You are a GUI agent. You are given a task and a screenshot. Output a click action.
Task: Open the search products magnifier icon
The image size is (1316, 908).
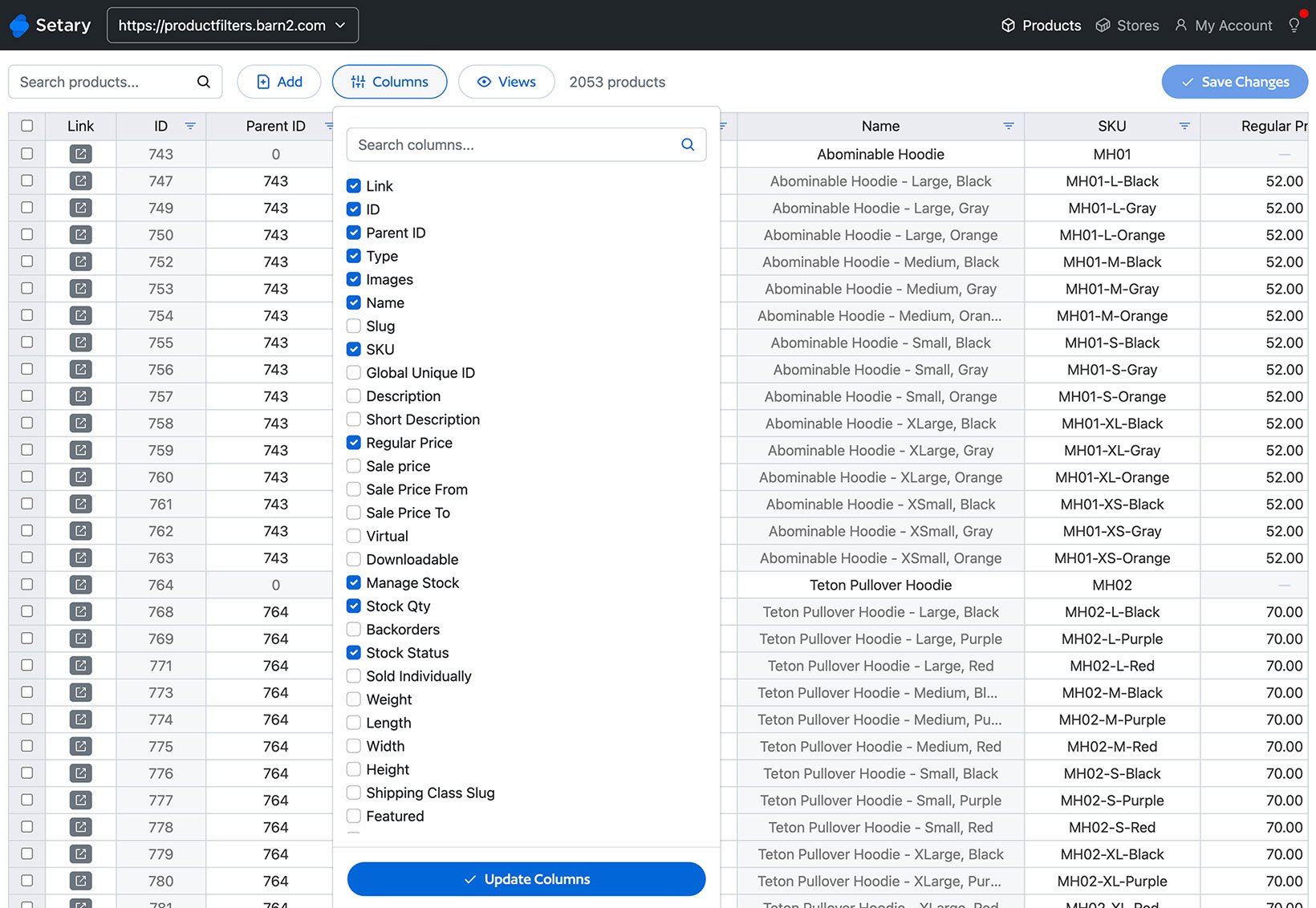(203, 82)
